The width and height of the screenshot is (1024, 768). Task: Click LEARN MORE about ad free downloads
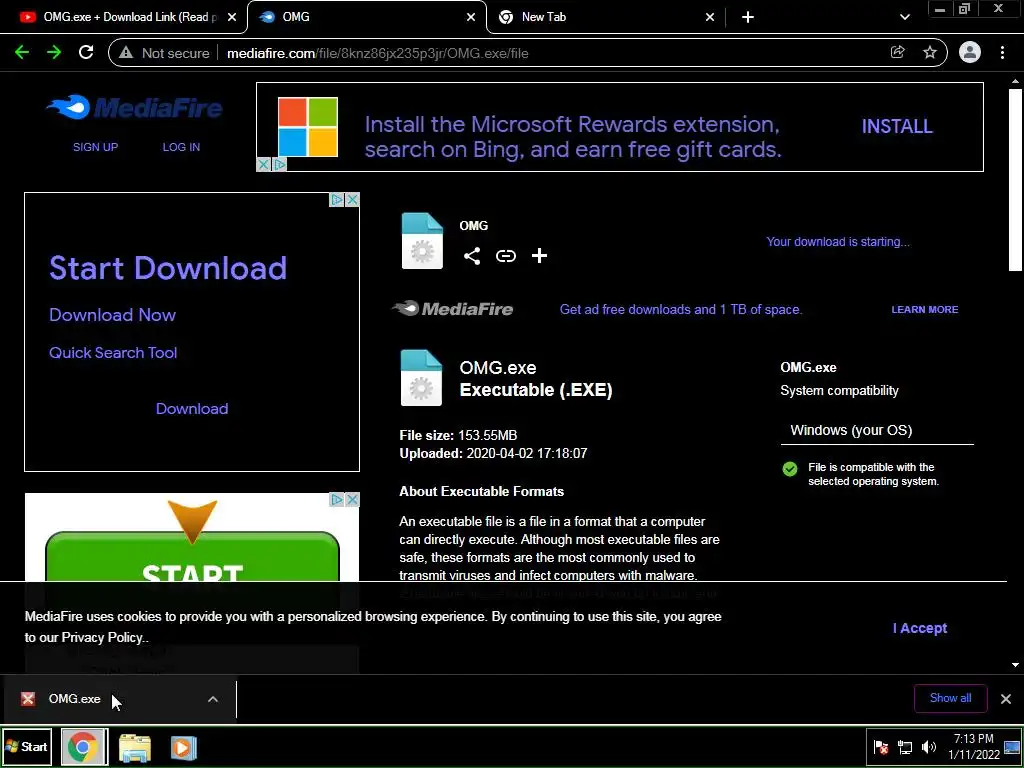click(x=925, y=310)
